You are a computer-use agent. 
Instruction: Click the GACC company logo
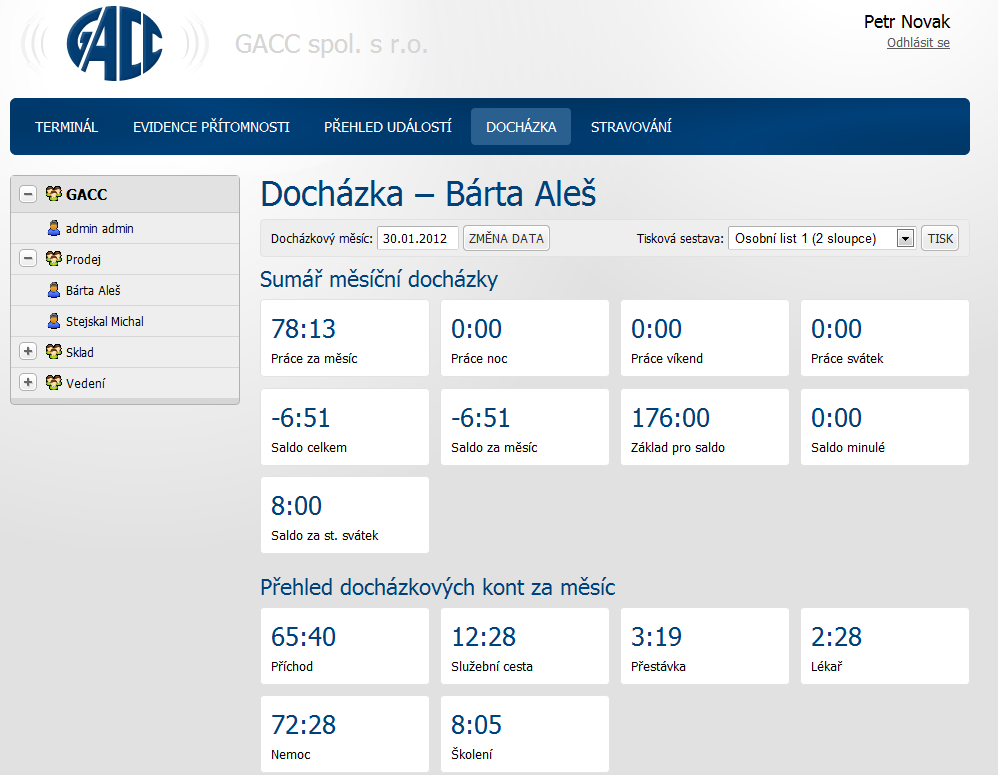click(x=115, y=43)
